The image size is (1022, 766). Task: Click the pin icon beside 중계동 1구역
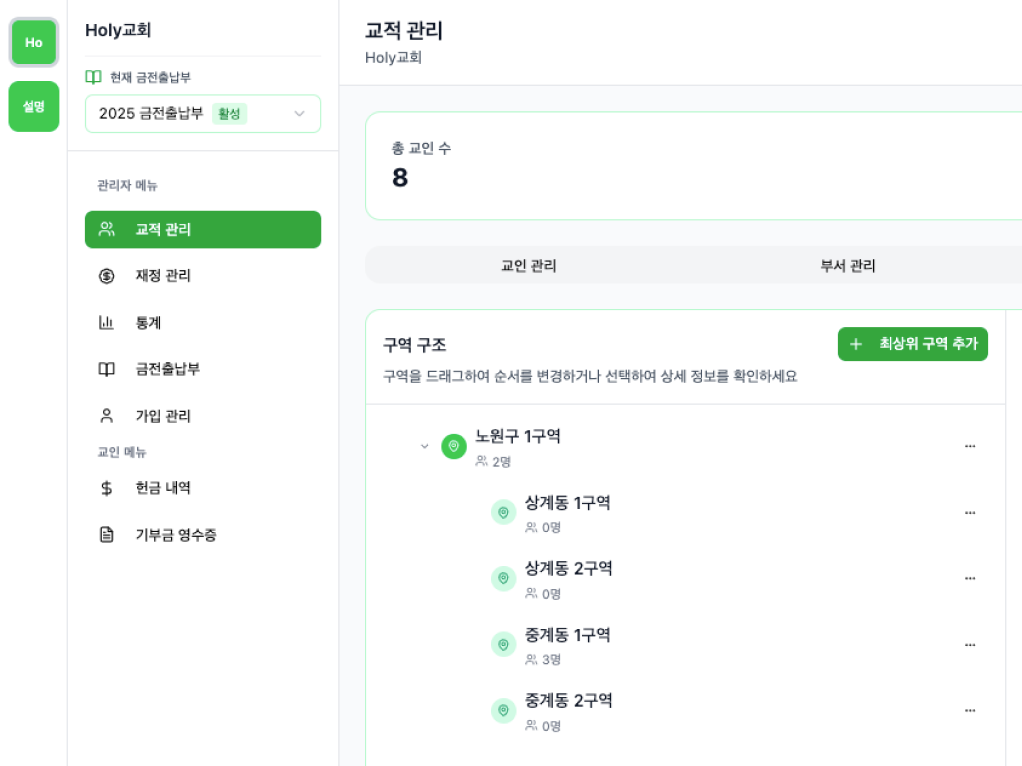pos(503,644)
